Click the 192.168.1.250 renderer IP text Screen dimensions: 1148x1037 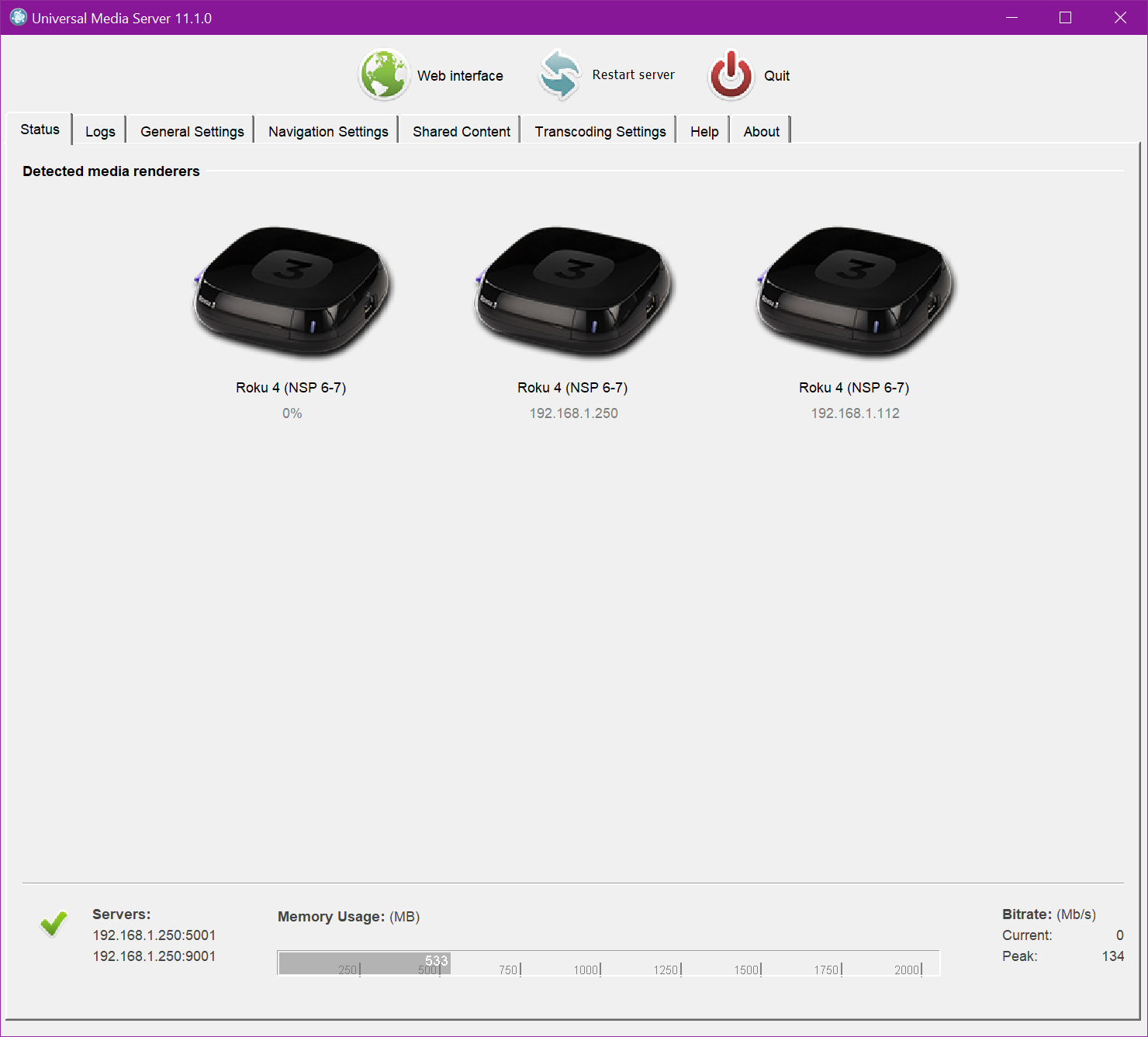pos(573,413)
